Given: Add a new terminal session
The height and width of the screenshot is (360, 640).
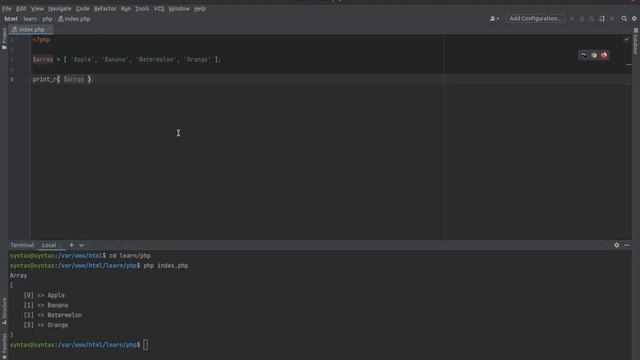Looking at the screenshot, I should (71, 245).
